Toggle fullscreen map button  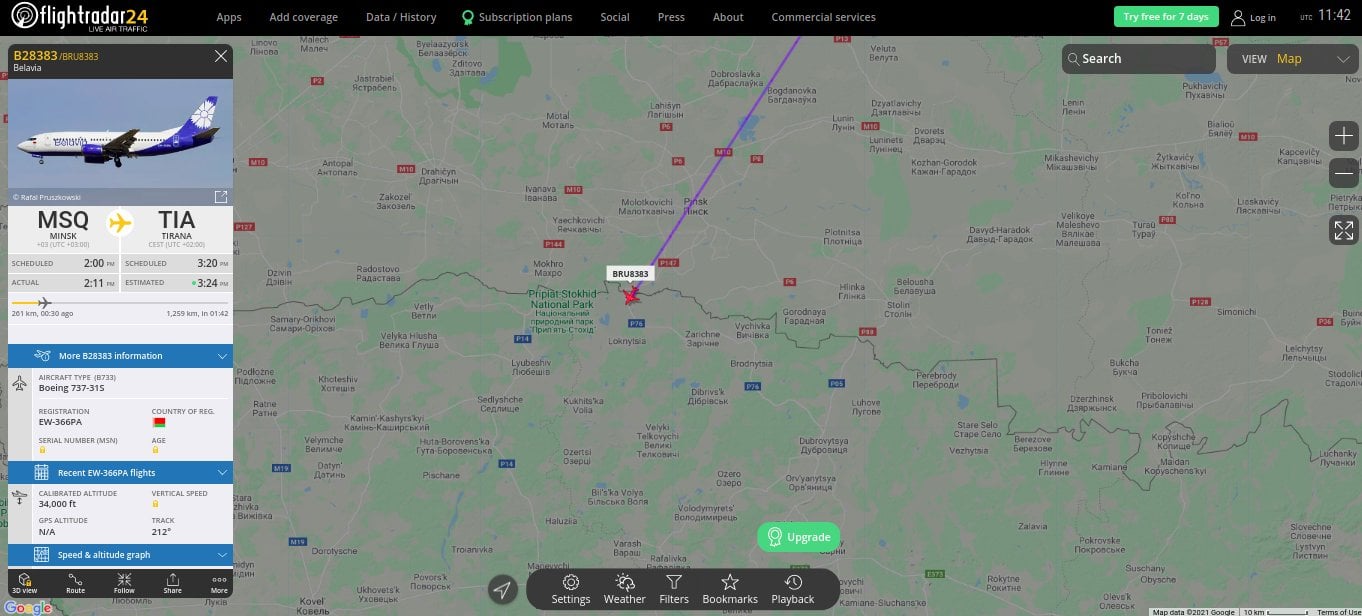click(1343, 230)
